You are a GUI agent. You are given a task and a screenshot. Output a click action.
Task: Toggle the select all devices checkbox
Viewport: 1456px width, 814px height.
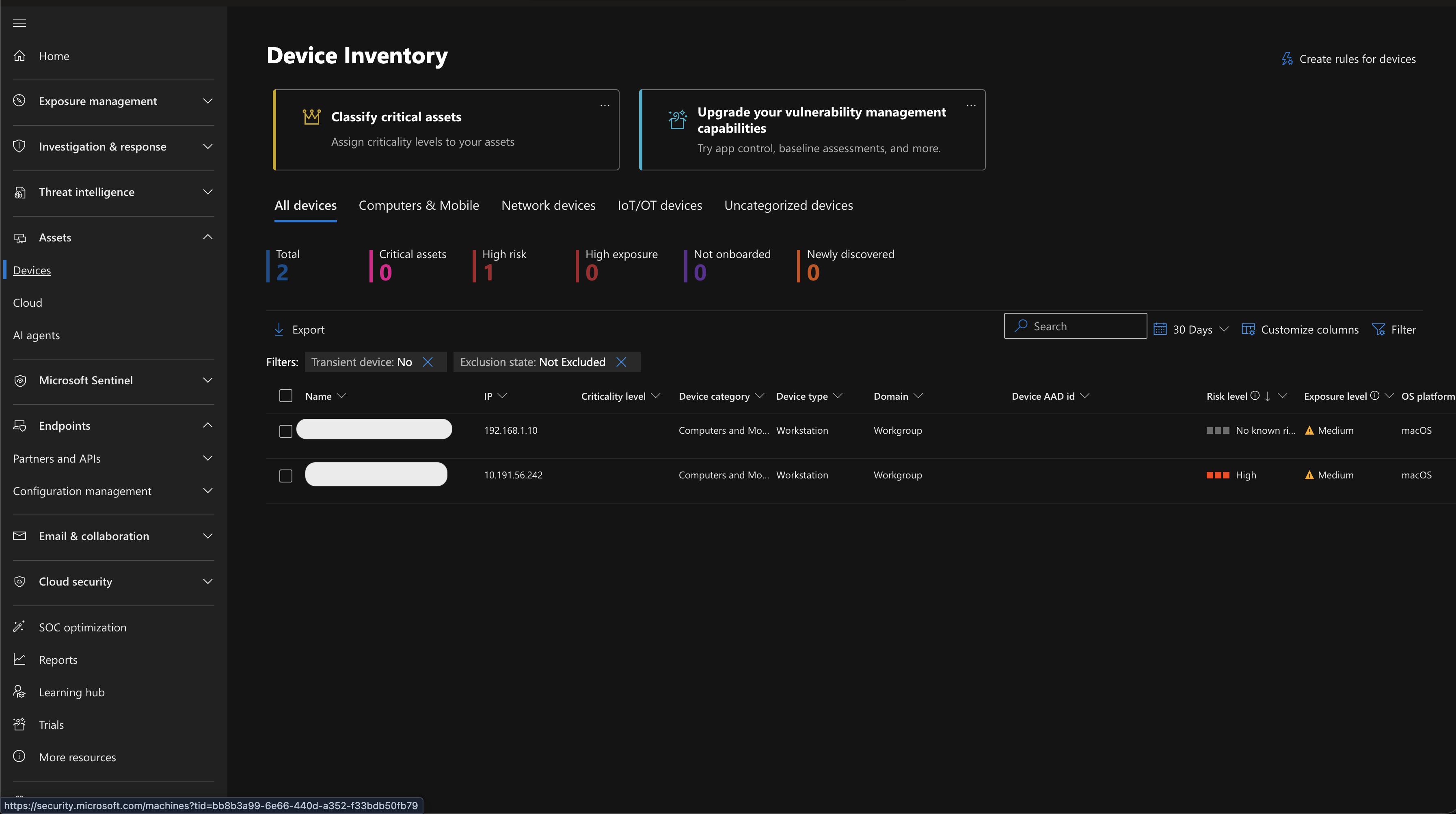[285, 395]
